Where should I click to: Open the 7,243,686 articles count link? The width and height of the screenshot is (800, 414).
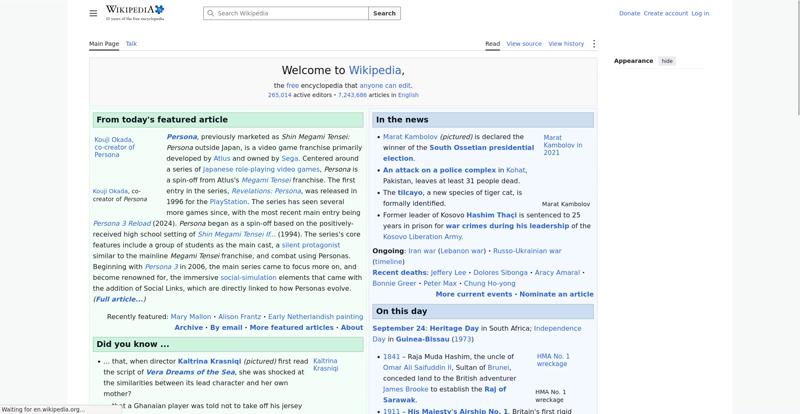coord(352,95)
